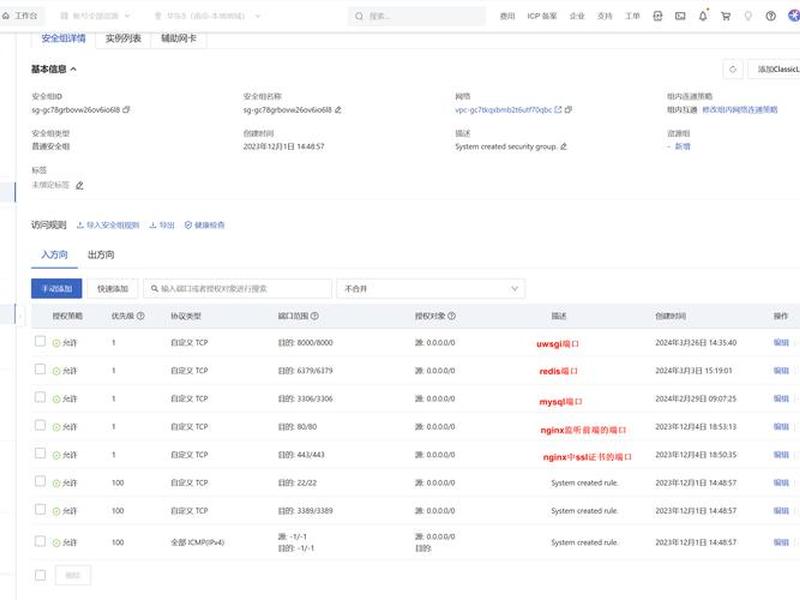The height and width of the screenshot is (600, 800).
Task: Open the ICP 备案 menu
Action: [542, 16]
